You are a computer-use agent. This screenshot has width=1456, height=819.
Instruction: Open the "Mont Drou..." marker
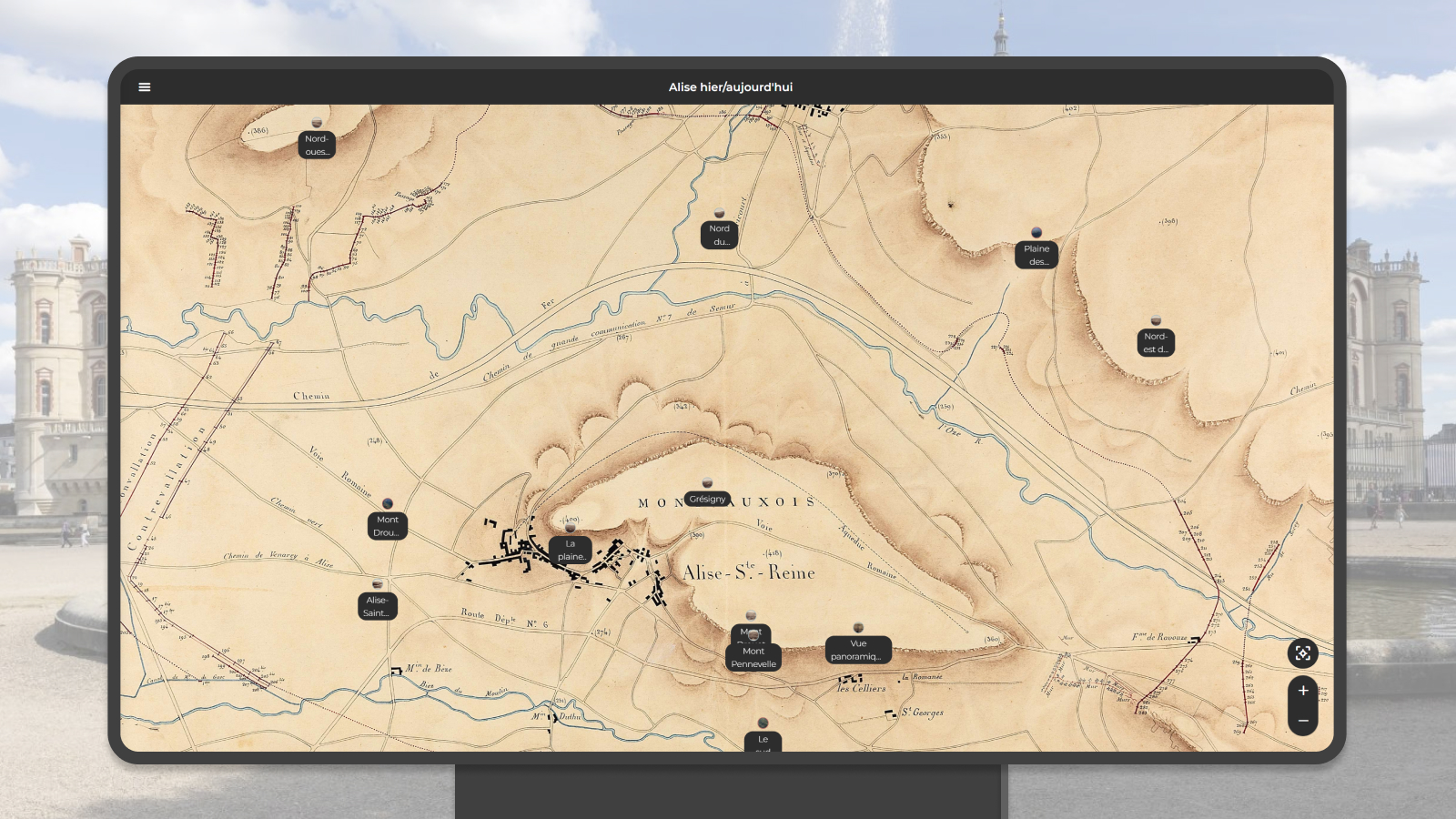[388, 526]
